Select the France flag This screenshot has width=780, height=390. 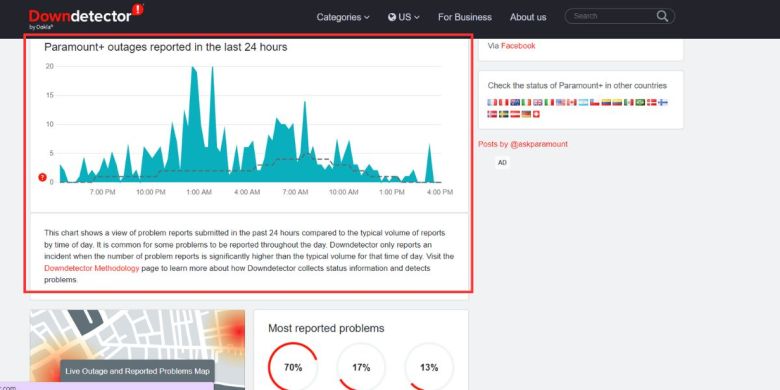(492, 102)
